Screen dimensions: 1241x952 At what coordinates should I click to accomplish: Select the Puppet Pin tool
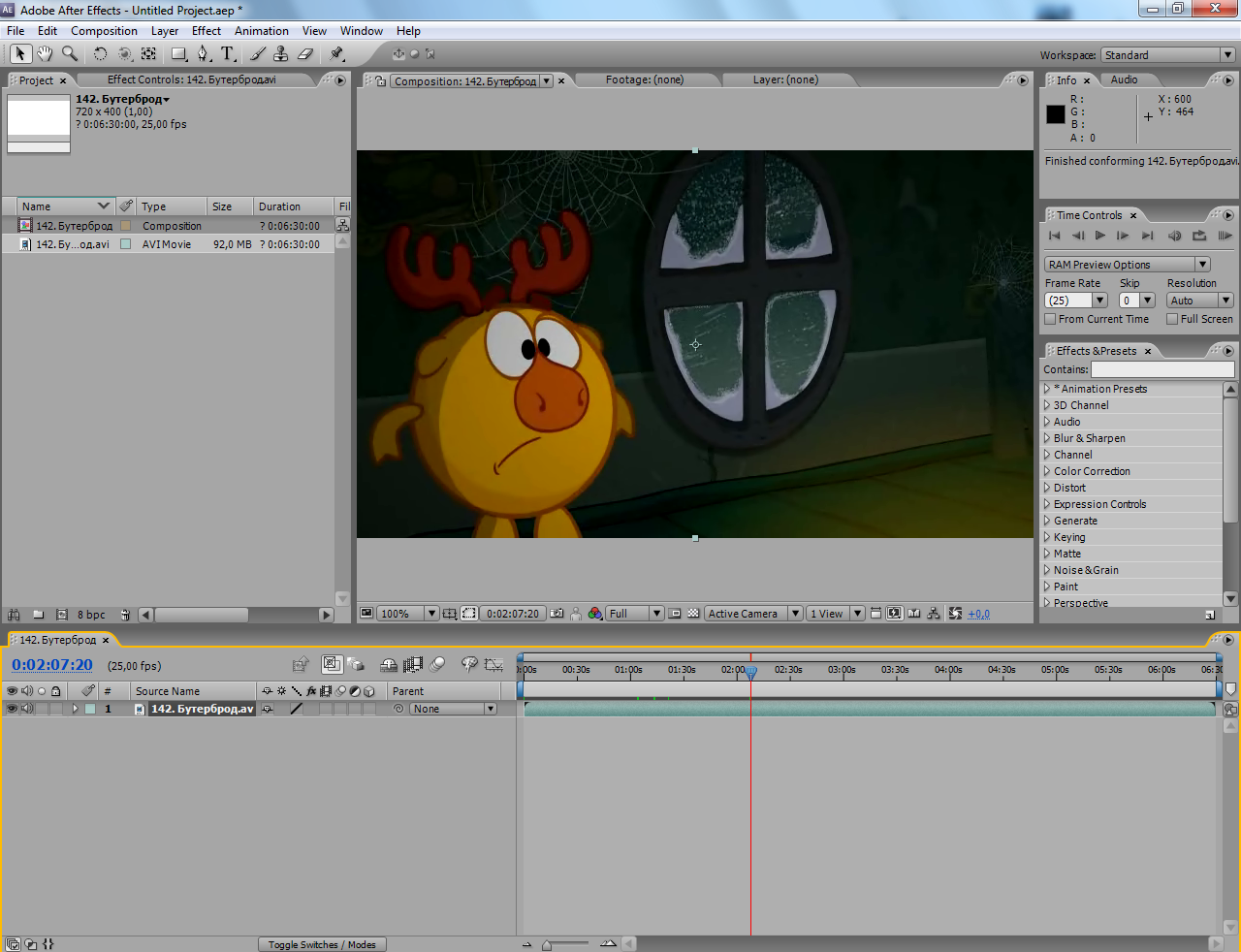pos(336,54)
